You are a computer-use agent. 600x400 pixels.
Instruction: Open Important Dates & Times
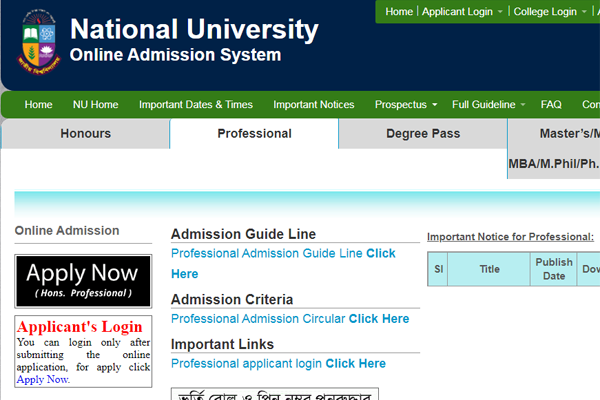(196, 104)
